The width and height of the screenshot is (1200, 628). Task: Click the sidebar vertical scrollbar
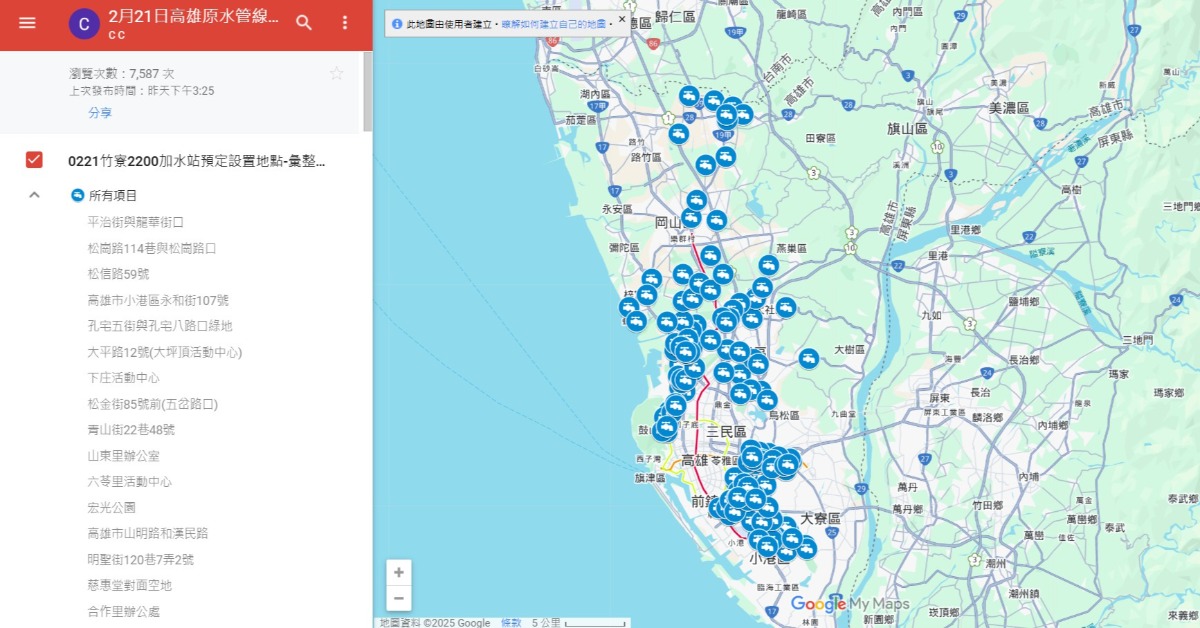(x=367, y=90)
